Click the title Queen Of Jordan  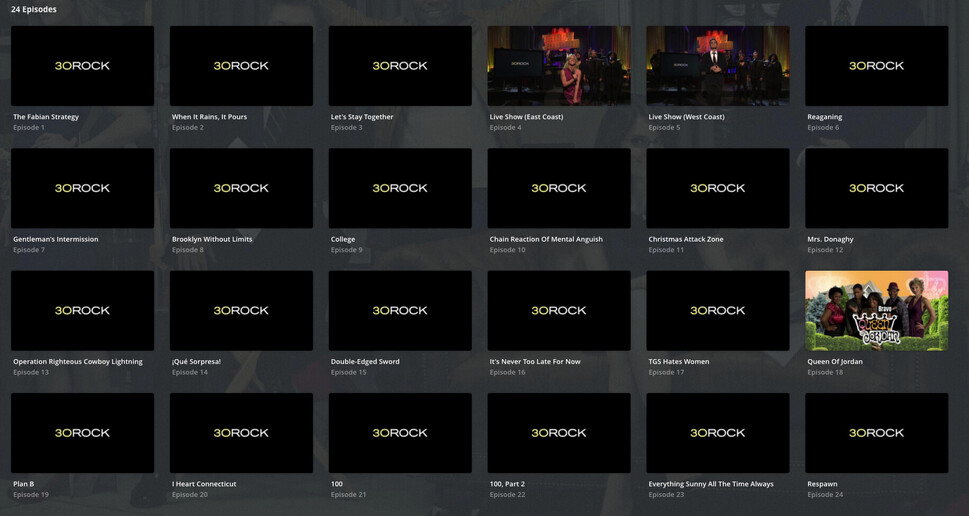pyautogui.click(x=834, y=362)
